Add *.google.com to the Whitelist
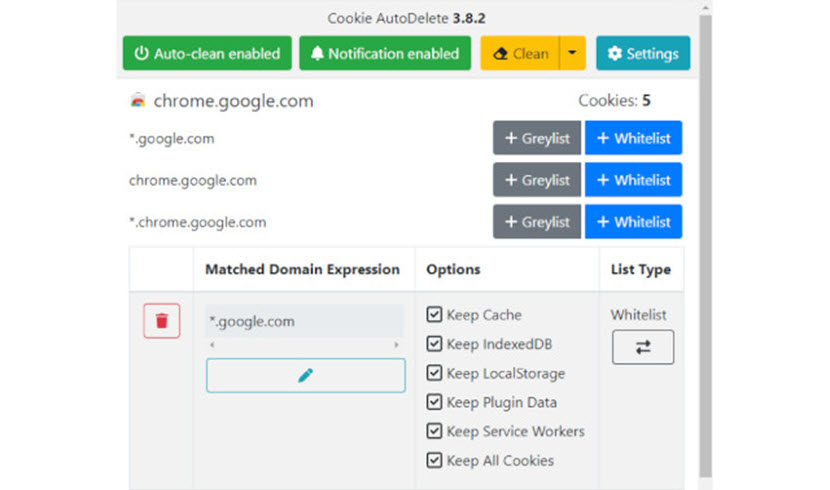The image size is (830, 490). pyautogui.click(x=633, y=138)
